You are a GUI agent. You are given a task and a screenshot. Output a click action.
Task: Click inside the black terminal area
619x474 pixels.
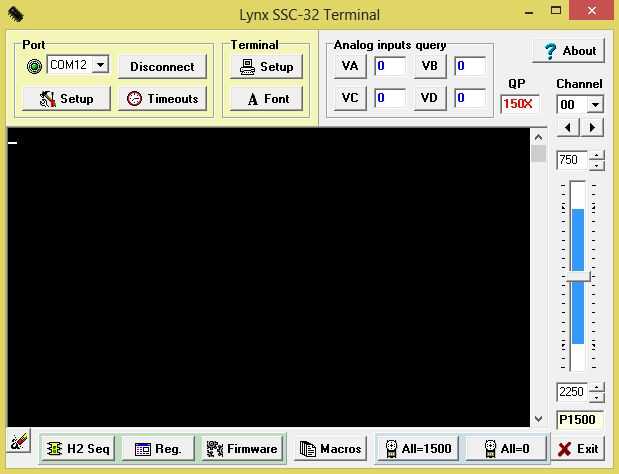[x=268, y=277]
